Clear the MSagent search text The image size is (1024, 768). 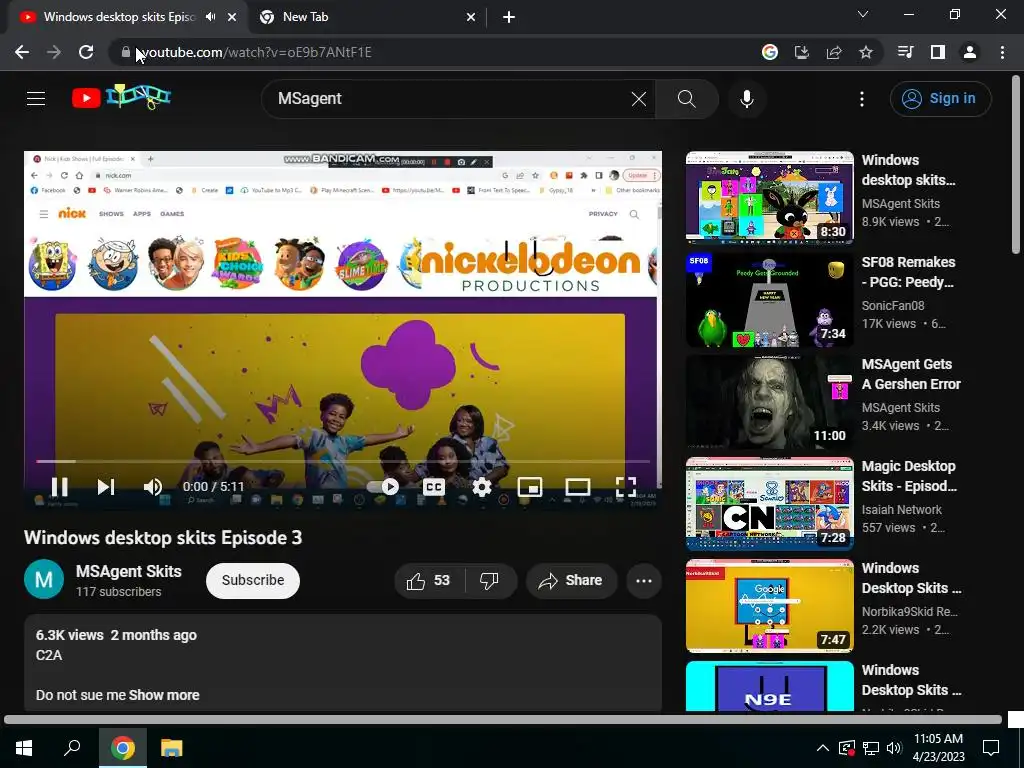coord(639,99)
